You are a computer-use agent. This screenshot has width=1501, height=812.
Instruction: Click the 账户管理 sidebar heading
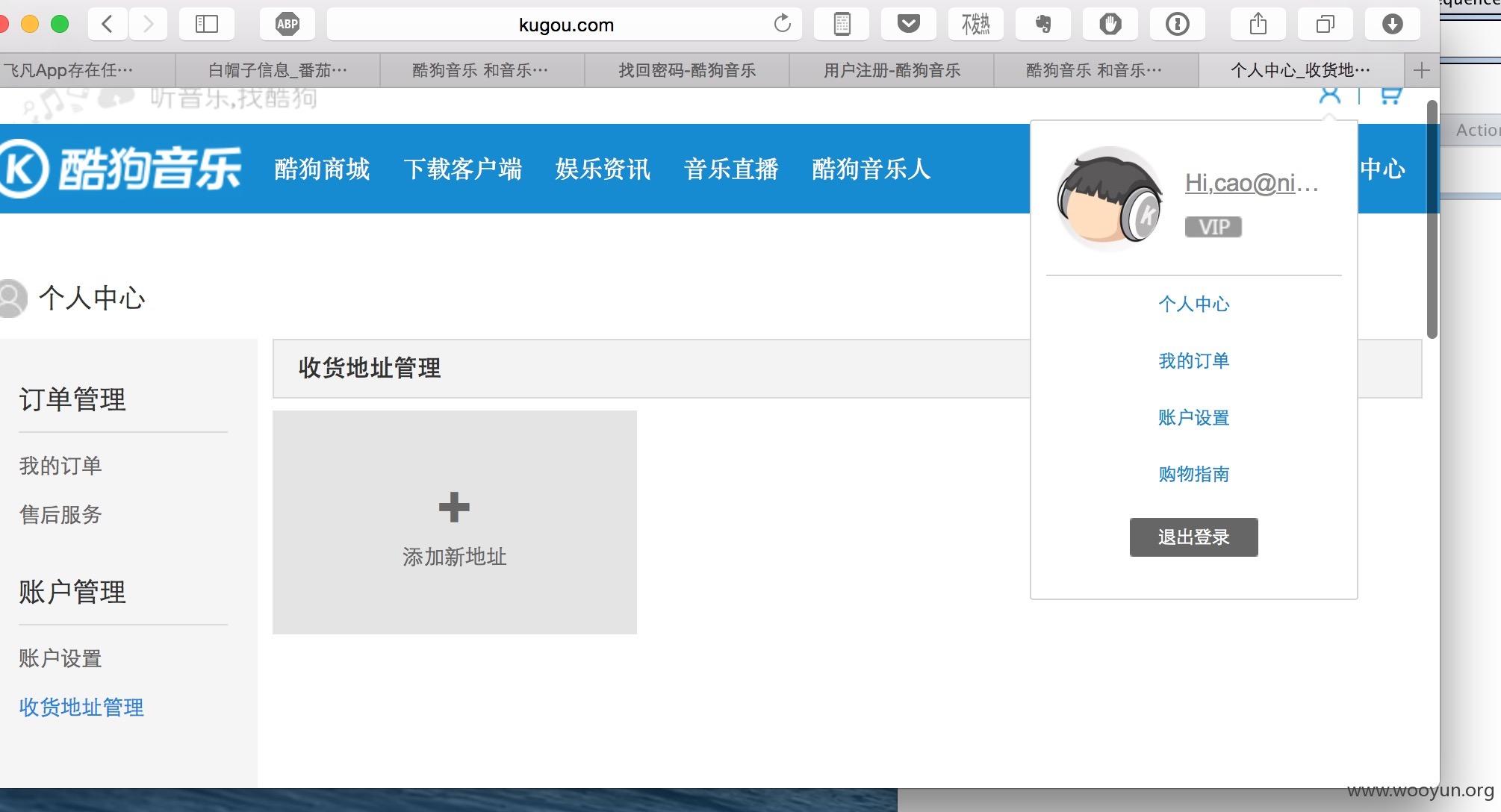point(72,592)
